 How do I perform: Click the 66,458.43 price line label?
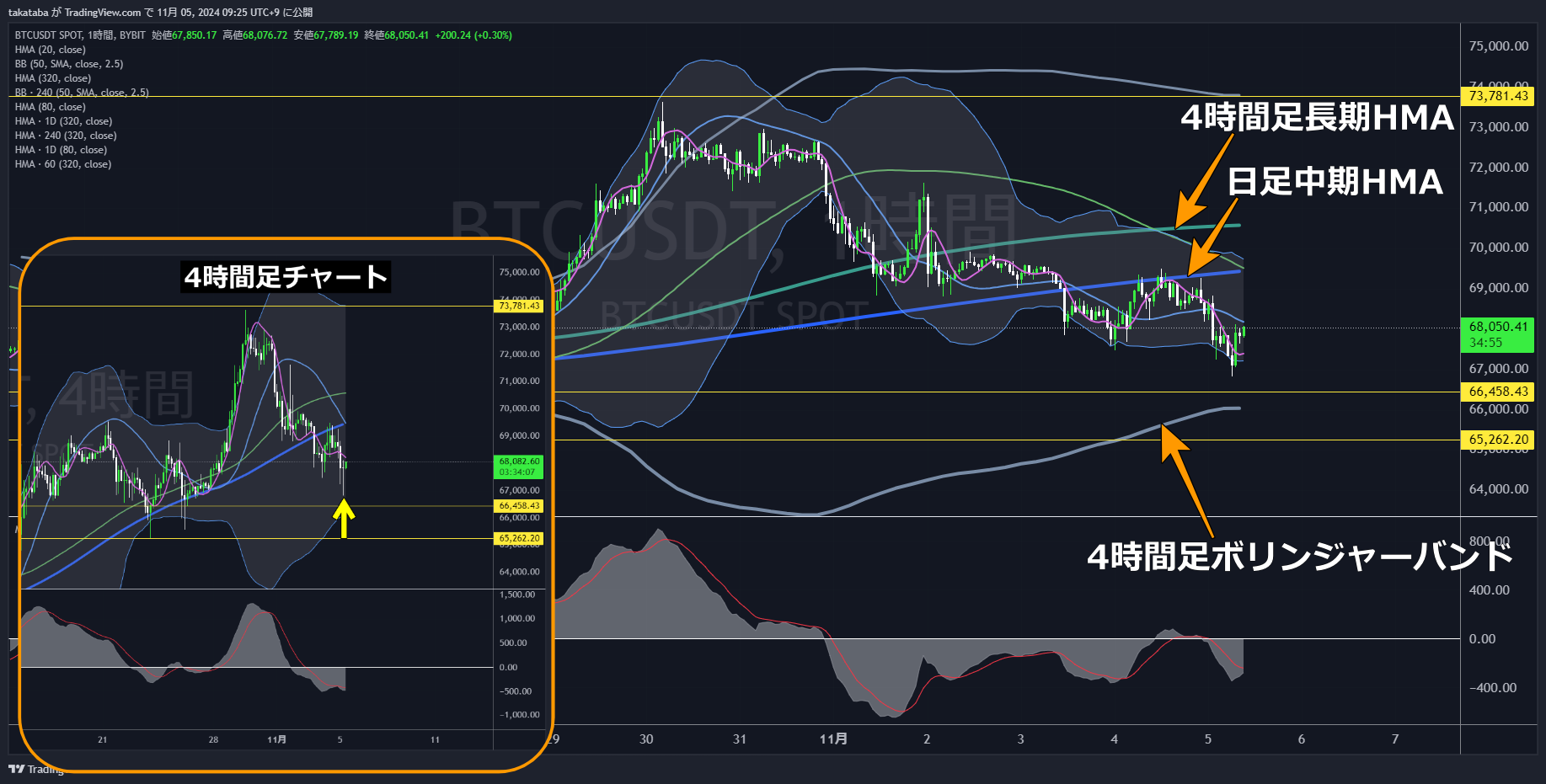click(x=1498, y=392)
